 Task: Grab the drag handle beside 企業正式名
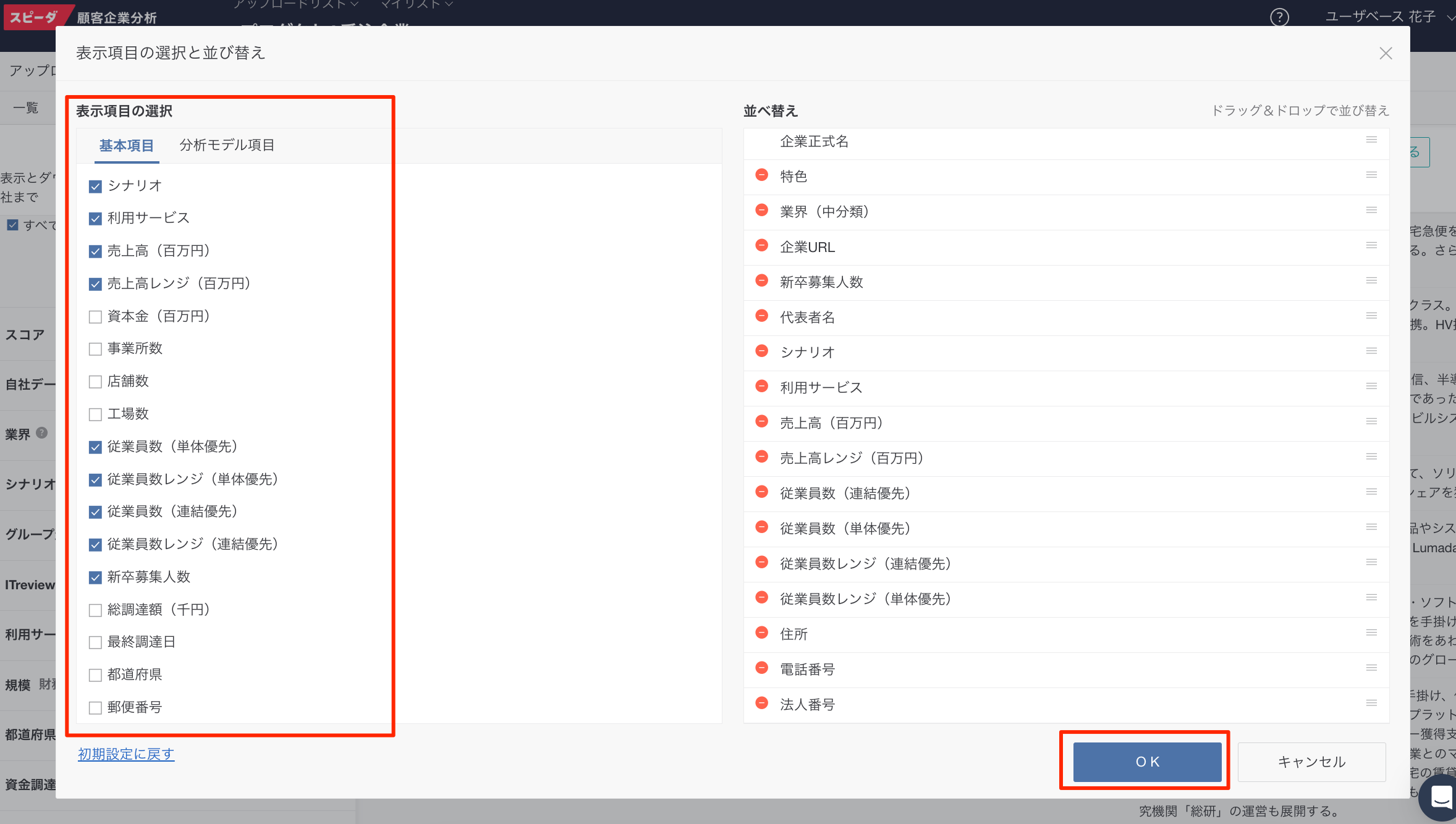tap(1373, 140)
